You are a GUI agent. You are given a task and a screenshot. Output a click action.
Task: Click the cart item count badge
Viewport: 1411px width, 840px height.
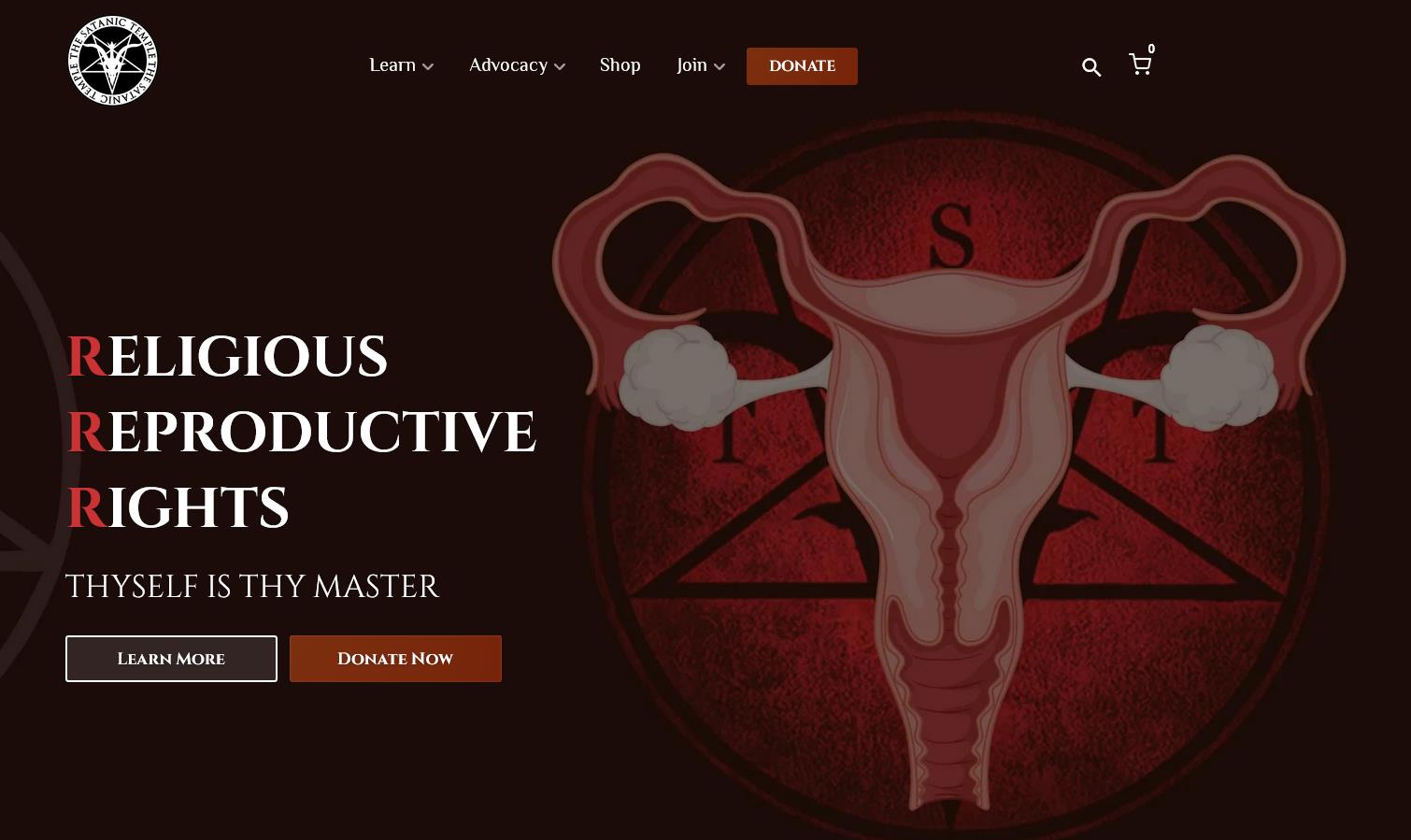tap(1151, 50)
